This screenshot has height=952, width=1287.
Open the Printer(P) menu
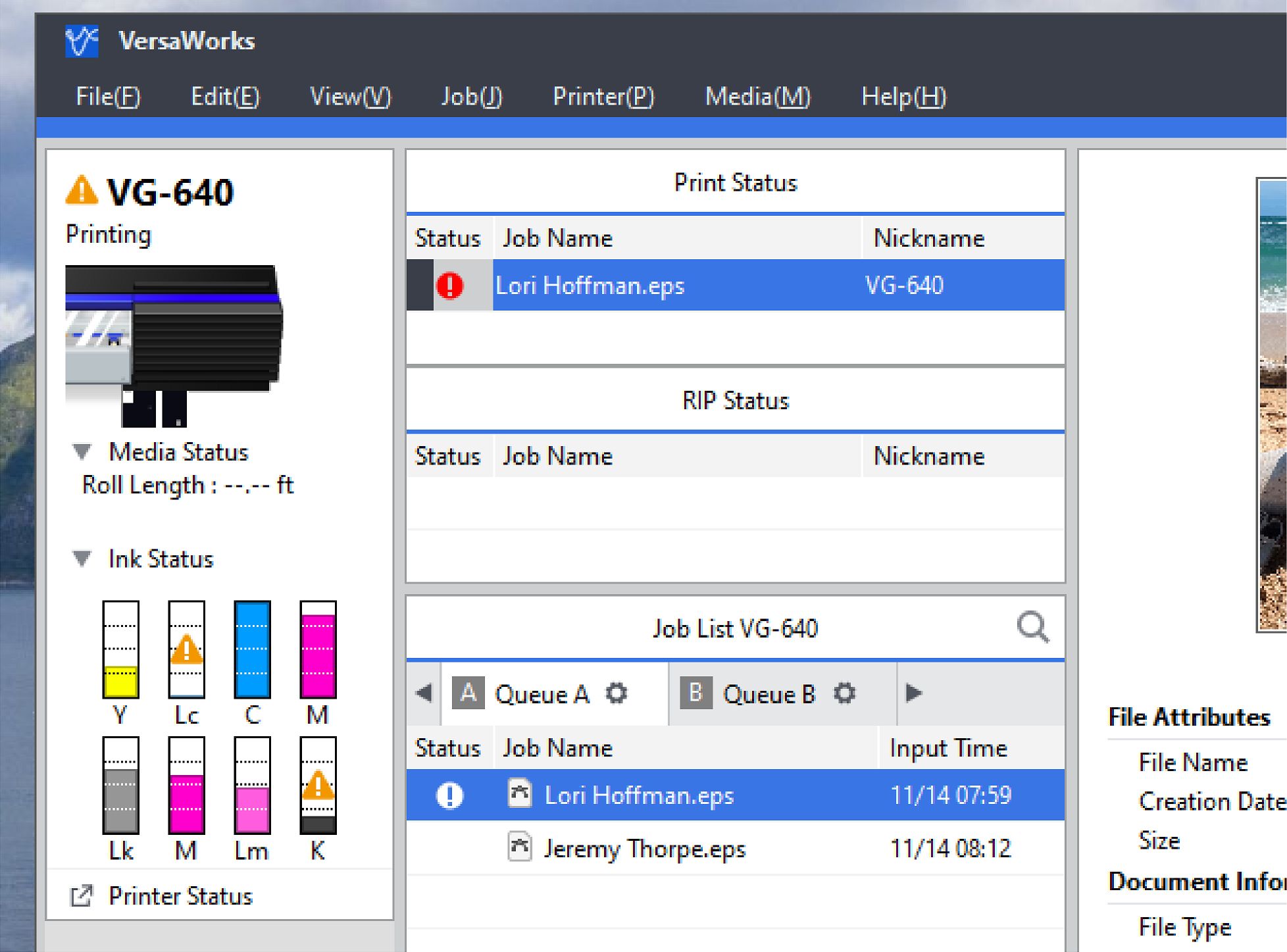point(603,97)
